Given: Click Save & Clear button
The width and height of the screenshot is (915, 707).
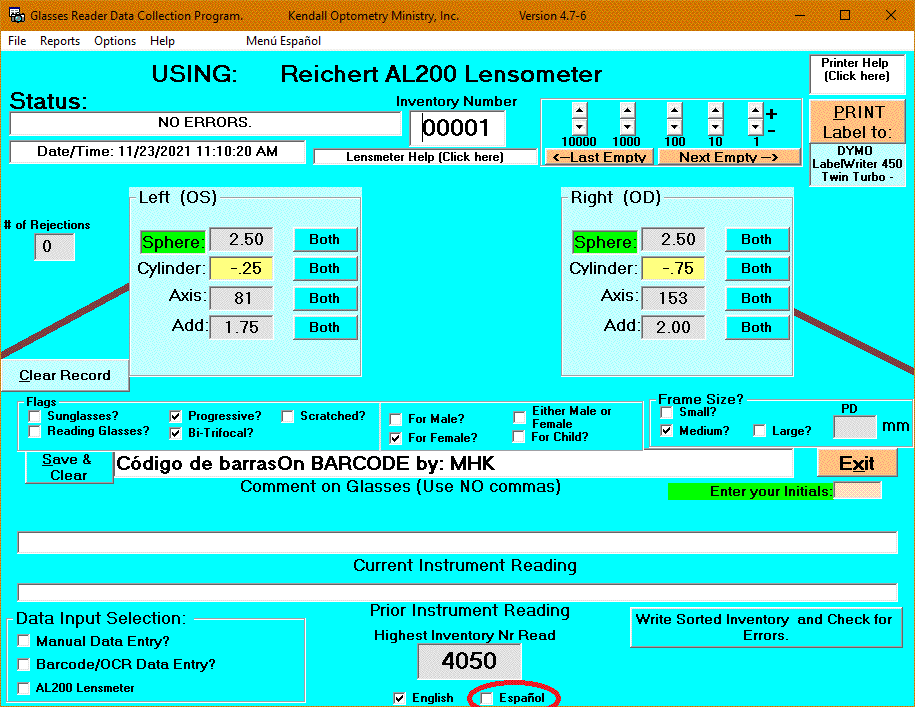Looking at the screenshot, I should click(69, 467).
